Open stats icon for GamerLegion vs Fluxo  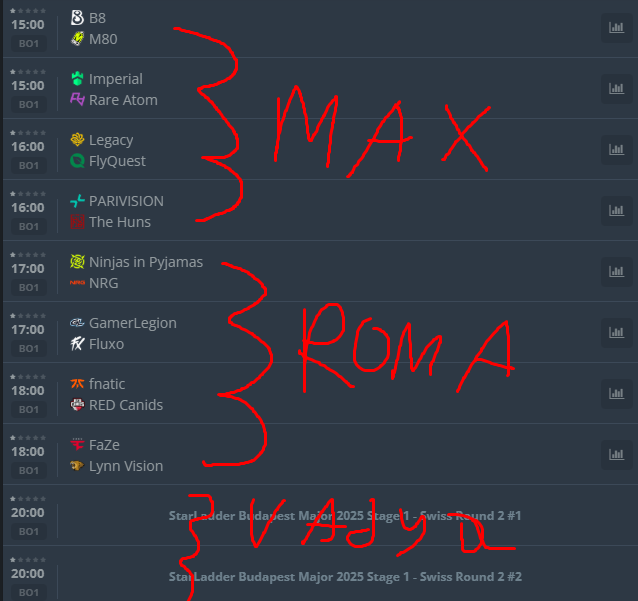[616, 333]
